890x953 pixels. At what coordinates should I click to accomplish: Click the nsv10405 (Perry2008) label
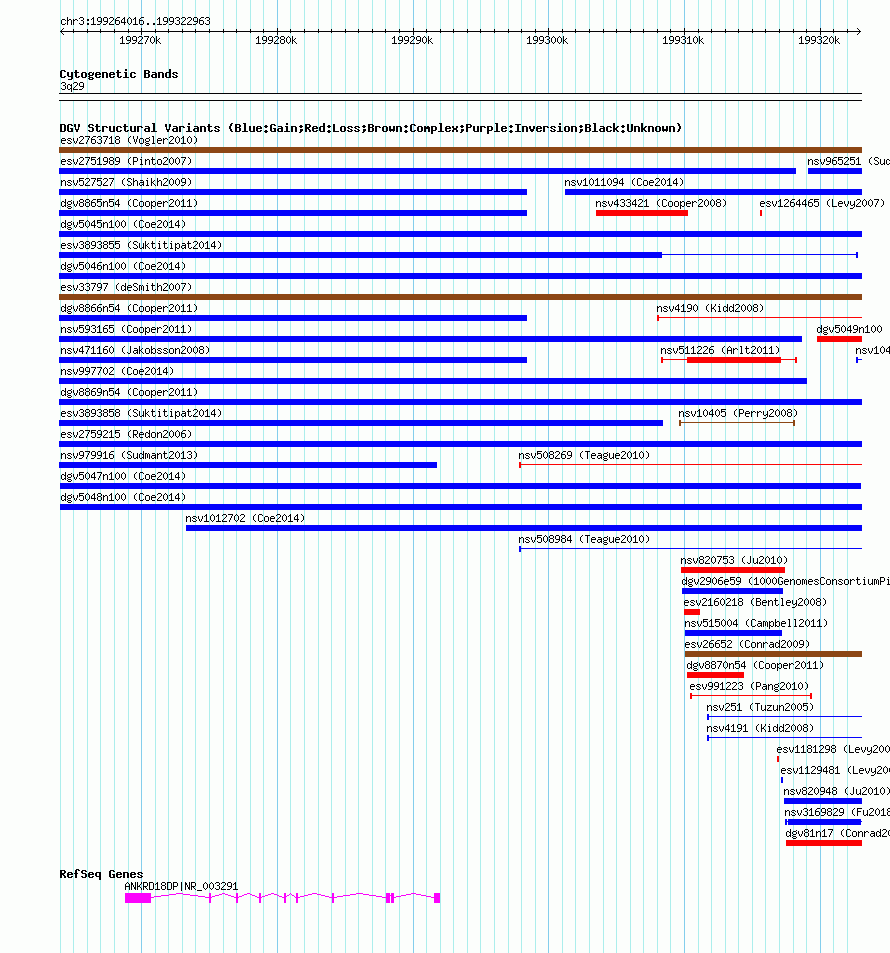[x=738, y=413]
